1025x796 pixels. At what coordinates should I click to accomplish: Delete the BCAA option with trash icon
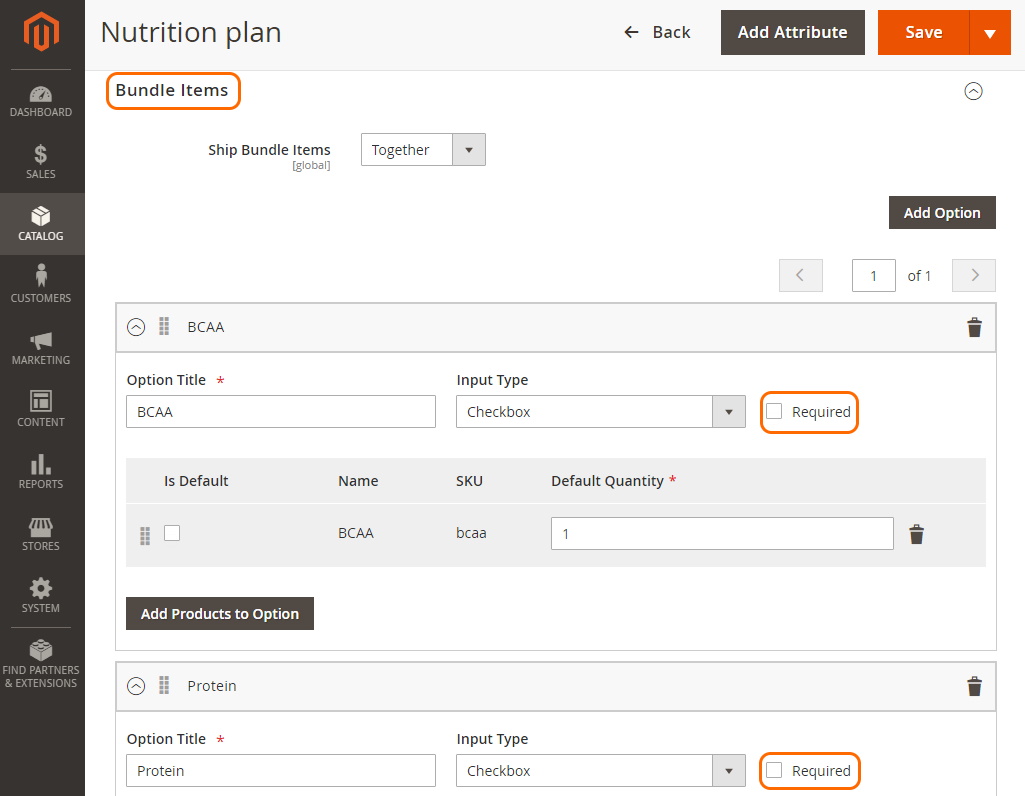(x=974, y=327)
